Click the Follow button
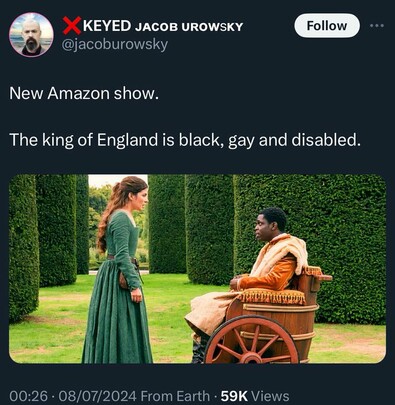395x405 pixels. pos(327,26)
